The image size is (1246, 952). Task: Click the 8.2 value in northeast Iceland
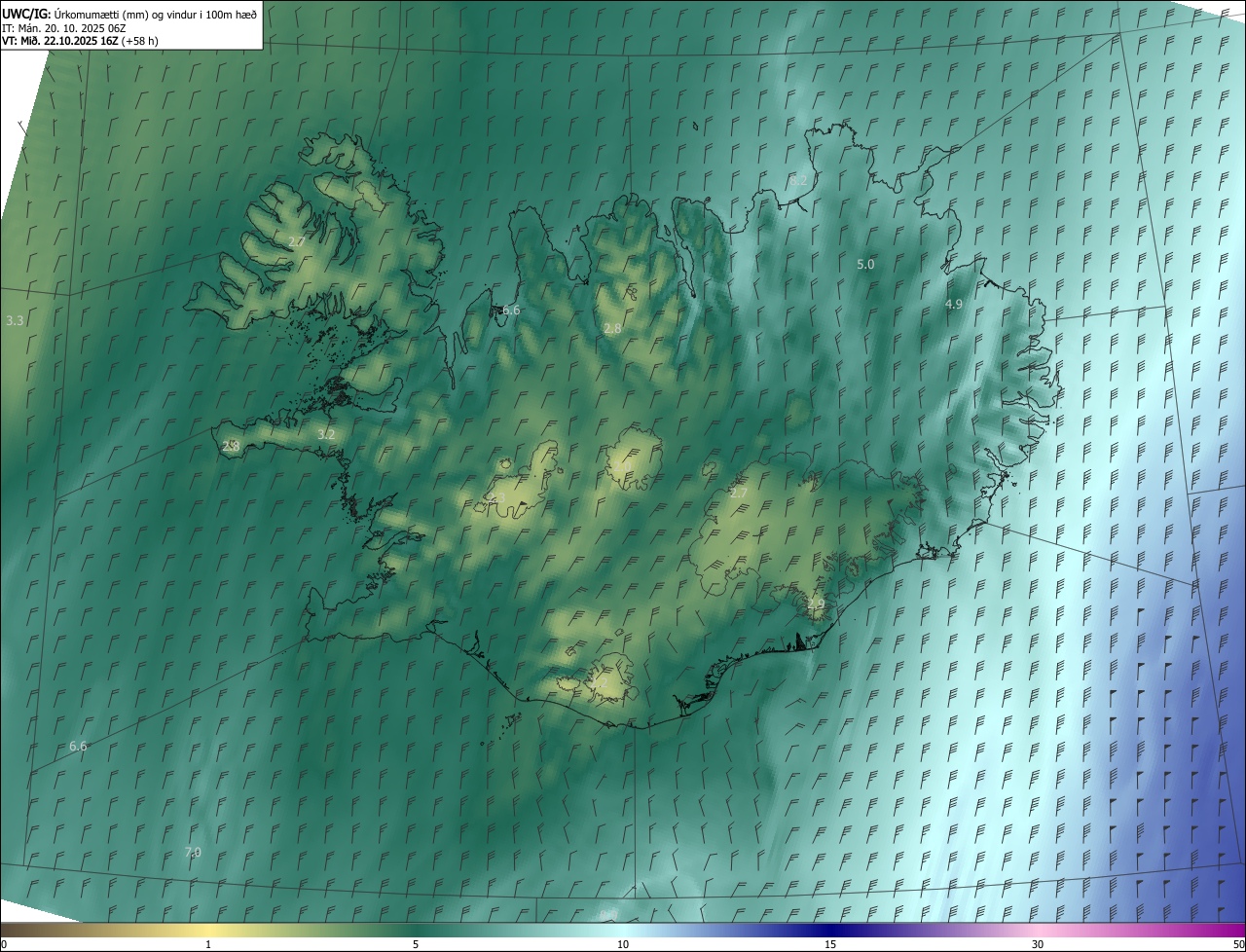[798, 181]
